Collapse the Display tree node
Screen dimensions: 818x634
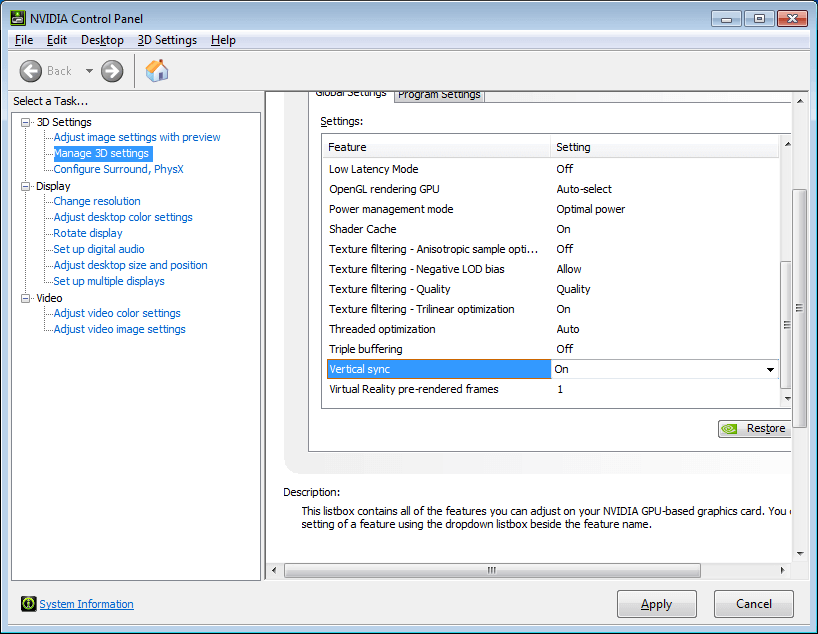[25, 186]
